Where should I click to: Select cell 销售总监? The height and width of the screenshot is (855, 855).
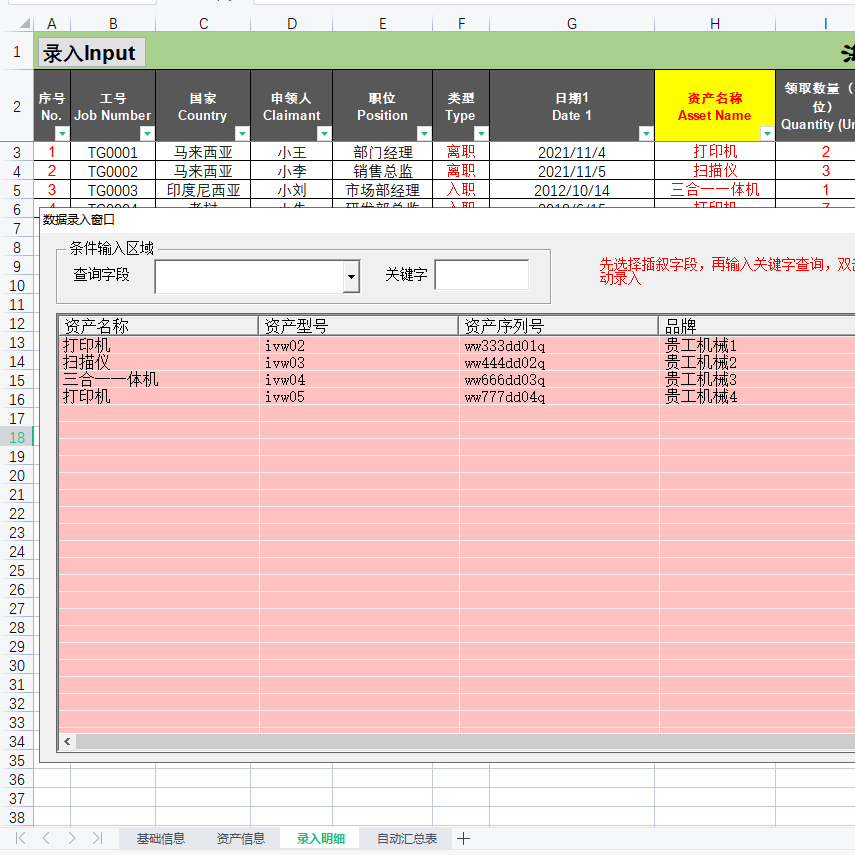coord(382,171)
